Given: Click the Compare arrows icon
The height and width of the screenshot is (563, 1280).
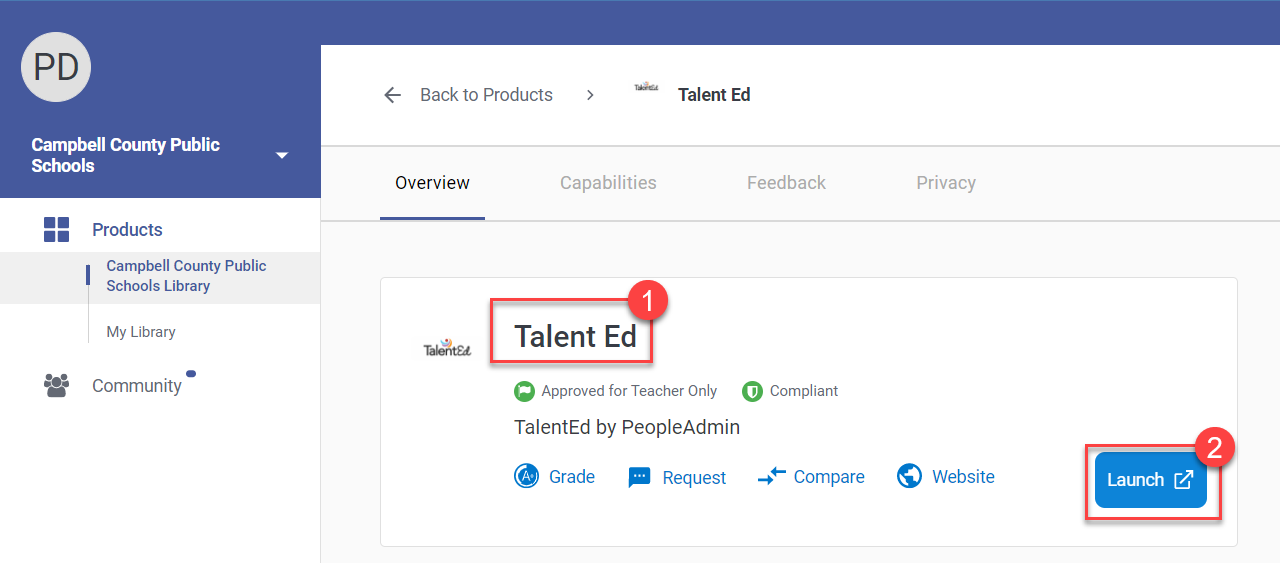Looking at the screenshot, I should (x=772, y=476).
